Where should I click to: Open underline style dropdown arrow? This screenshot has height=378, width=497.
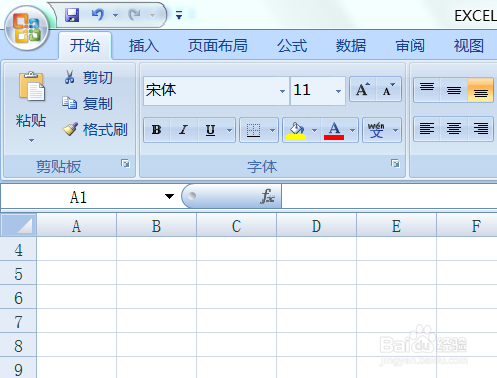[229, 130]
